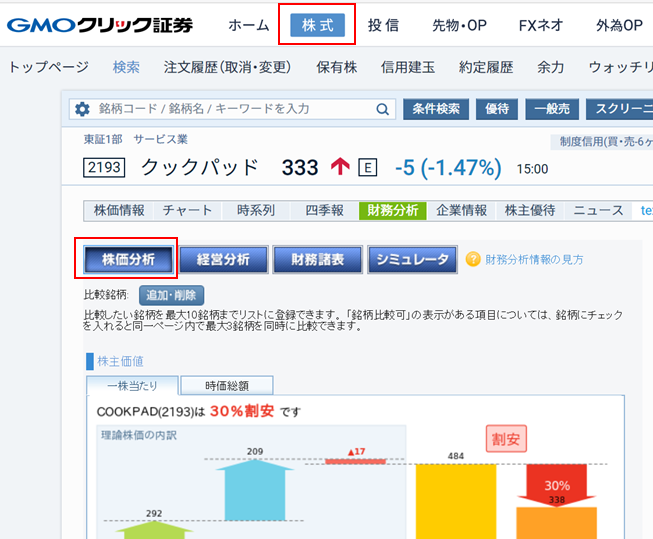The width and height of the screenshot is (653, 539).
Task: Open the 外為OP top menu
Action: [x=619, y=25]
